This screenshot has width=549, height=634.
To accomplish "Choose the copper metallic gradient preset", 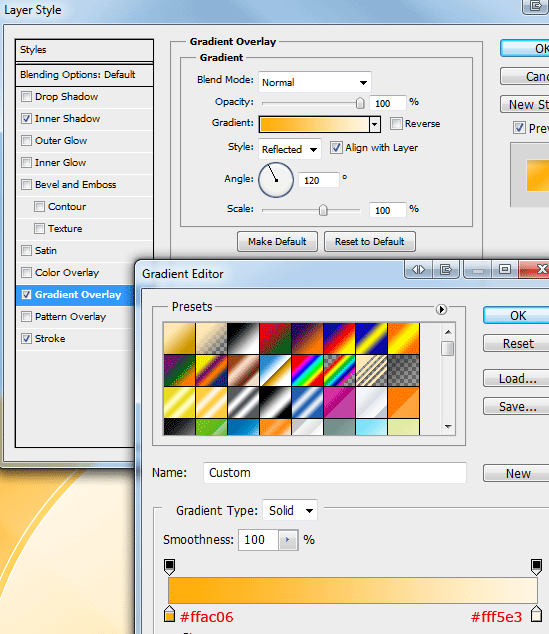I will tap(243, 370).
